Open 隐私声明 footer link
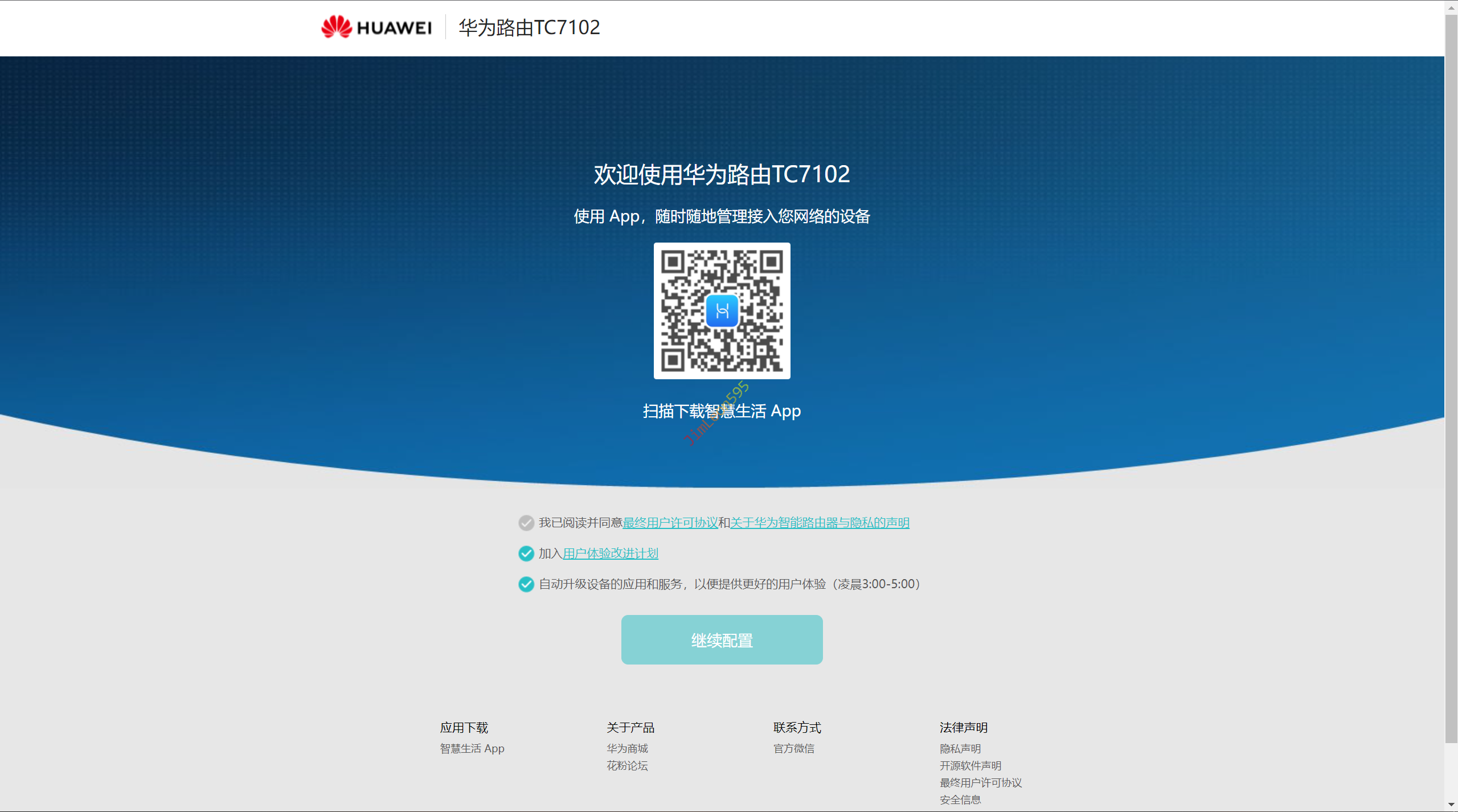Image resolution: width=1458 pixels, height=812 pixels. pos(960,749)
